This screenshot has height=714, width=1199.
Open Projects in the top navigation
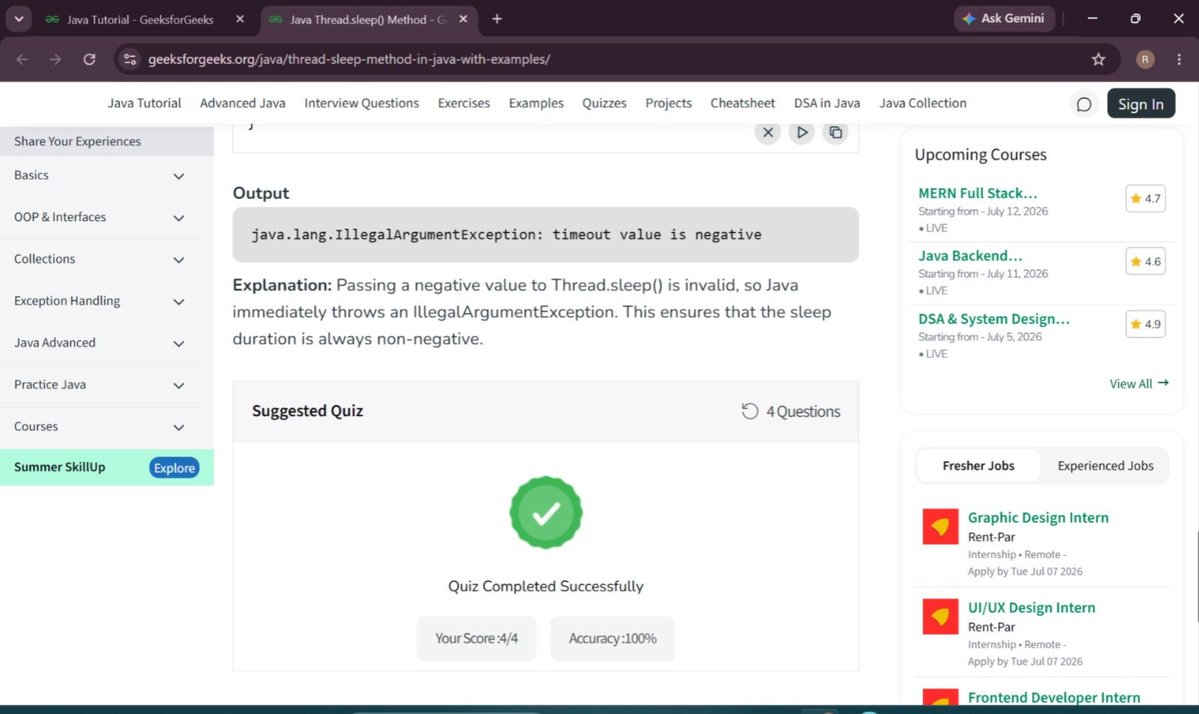click(x=668, y=103)
